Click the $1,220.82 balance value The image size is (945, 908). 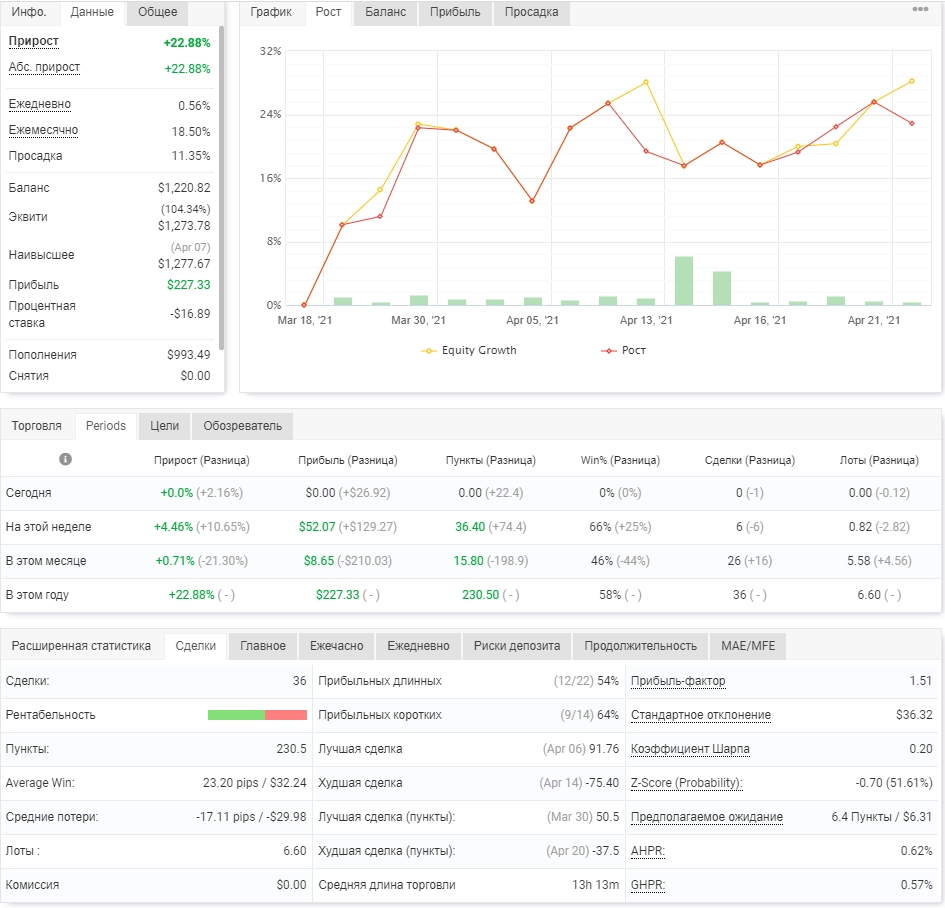pos(184,188)
